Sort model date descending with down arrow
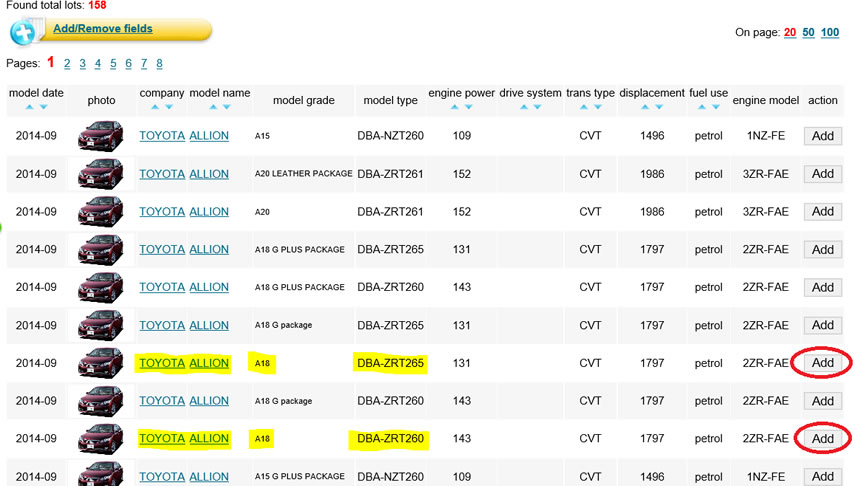Viewport: 855px width, 486px height. pyautogui.click(x=43, y=107)
